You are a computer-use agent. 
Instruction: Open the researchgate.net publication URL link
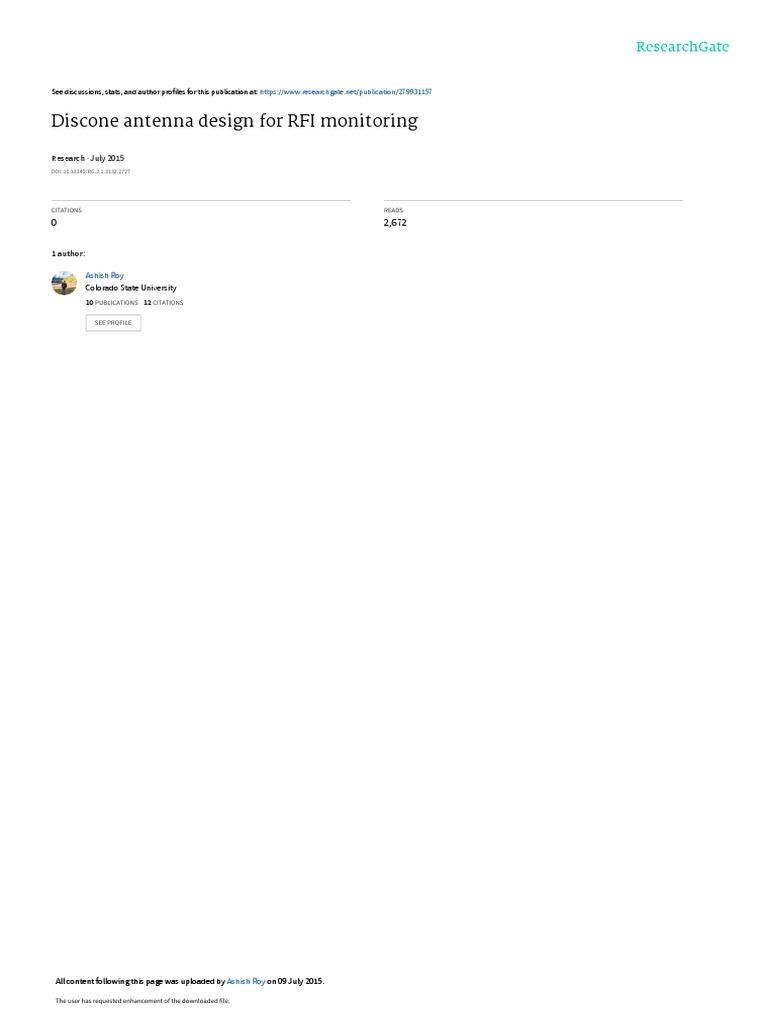[345, 92]
